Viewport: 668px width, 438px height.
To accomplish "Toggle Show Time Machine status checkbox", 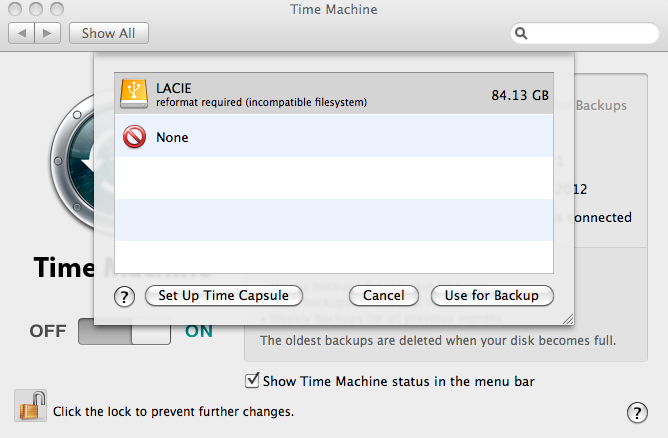I will coord(252,380).
